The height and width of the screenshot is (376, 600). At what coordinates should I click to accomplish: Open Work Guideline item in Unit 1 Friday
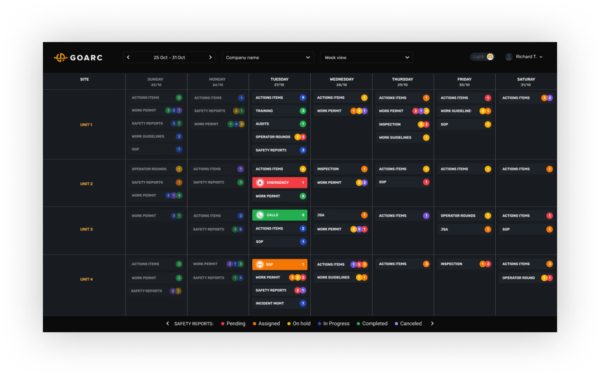465,111
